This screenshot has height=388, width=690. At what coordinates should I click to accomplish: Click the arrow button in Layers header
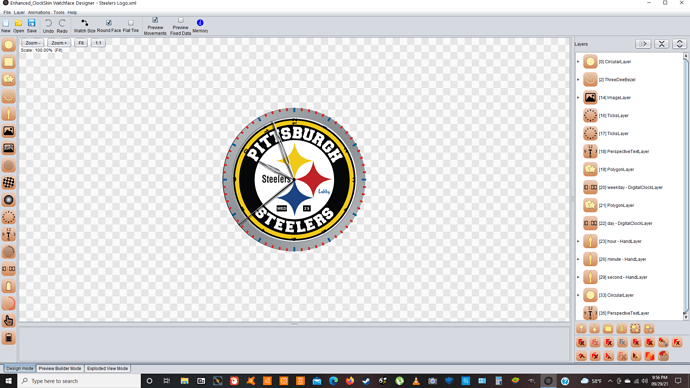(643, 44)
